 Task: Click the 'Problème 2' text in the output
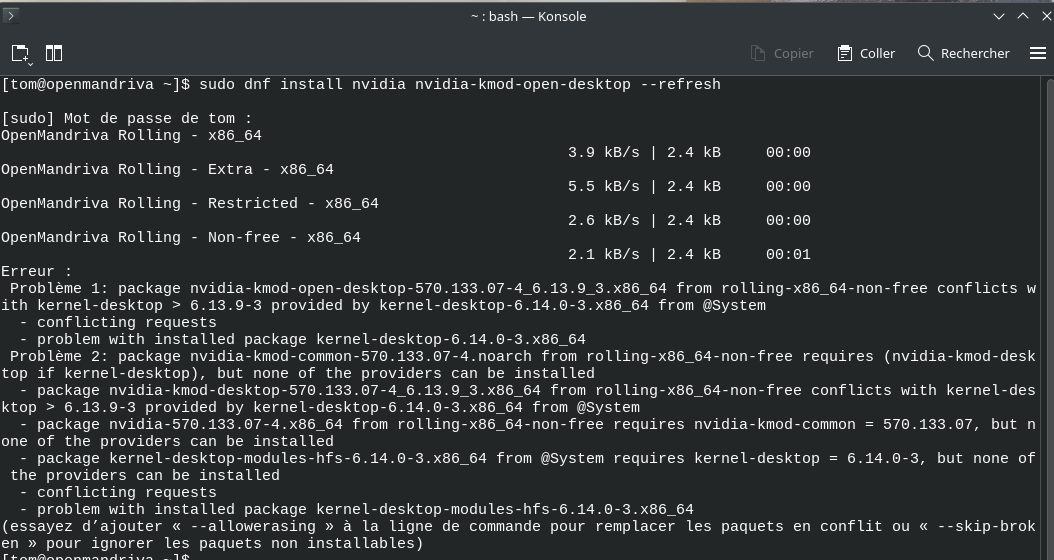59,357
